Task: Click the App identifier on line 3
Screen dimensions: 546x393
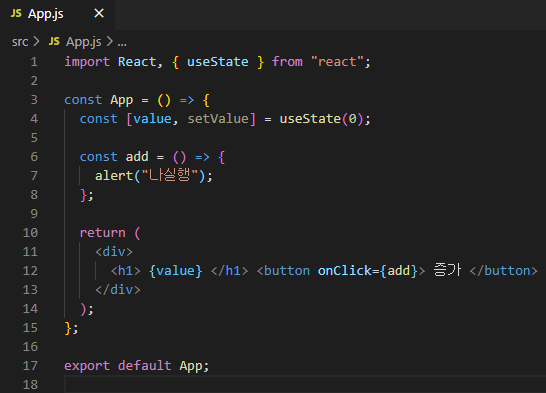Action: tap(122, 100)
